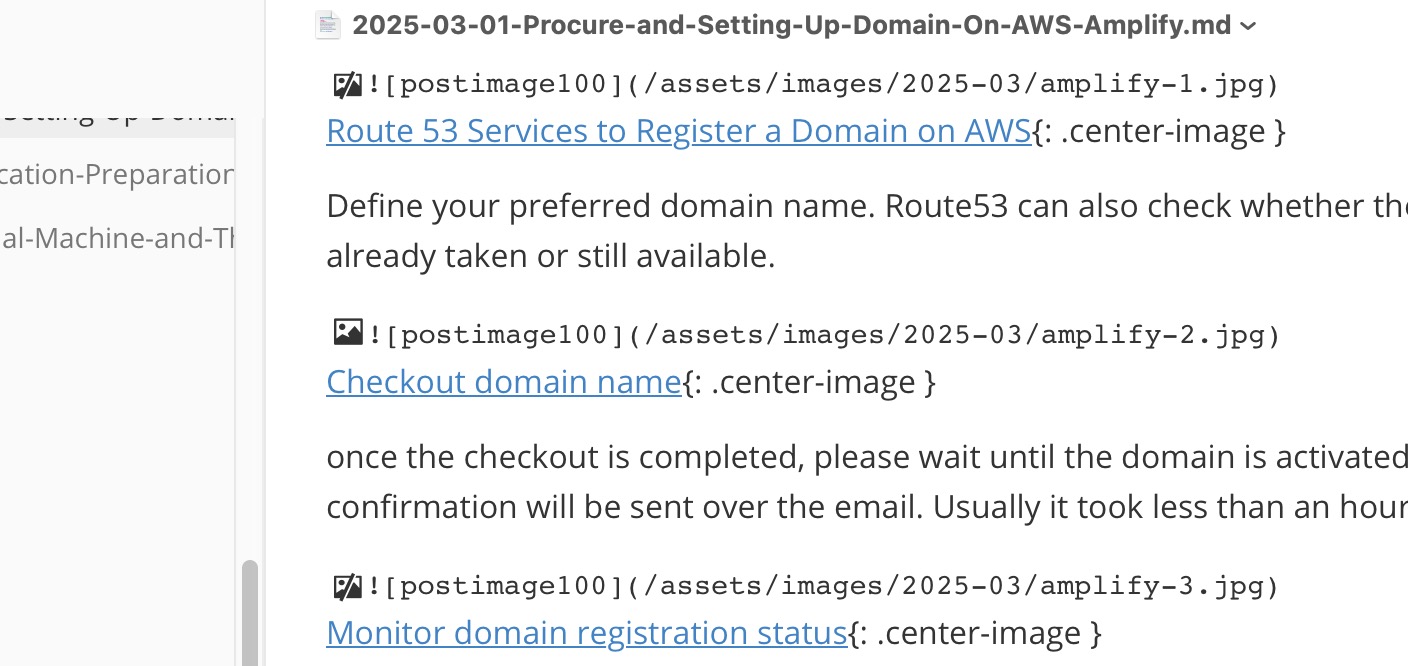The image size is (1408, 666).
Task: Select the cation-Preparation item in sidebar
Action: pyautogui.click(x=117, y=175)
